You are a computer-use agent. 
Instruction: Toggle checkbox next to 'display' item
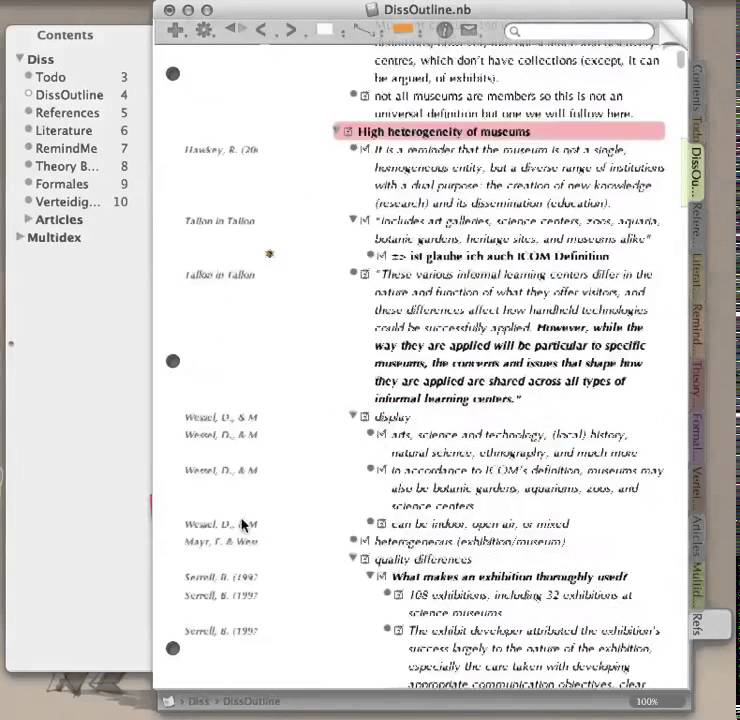[x=365, y=417]
